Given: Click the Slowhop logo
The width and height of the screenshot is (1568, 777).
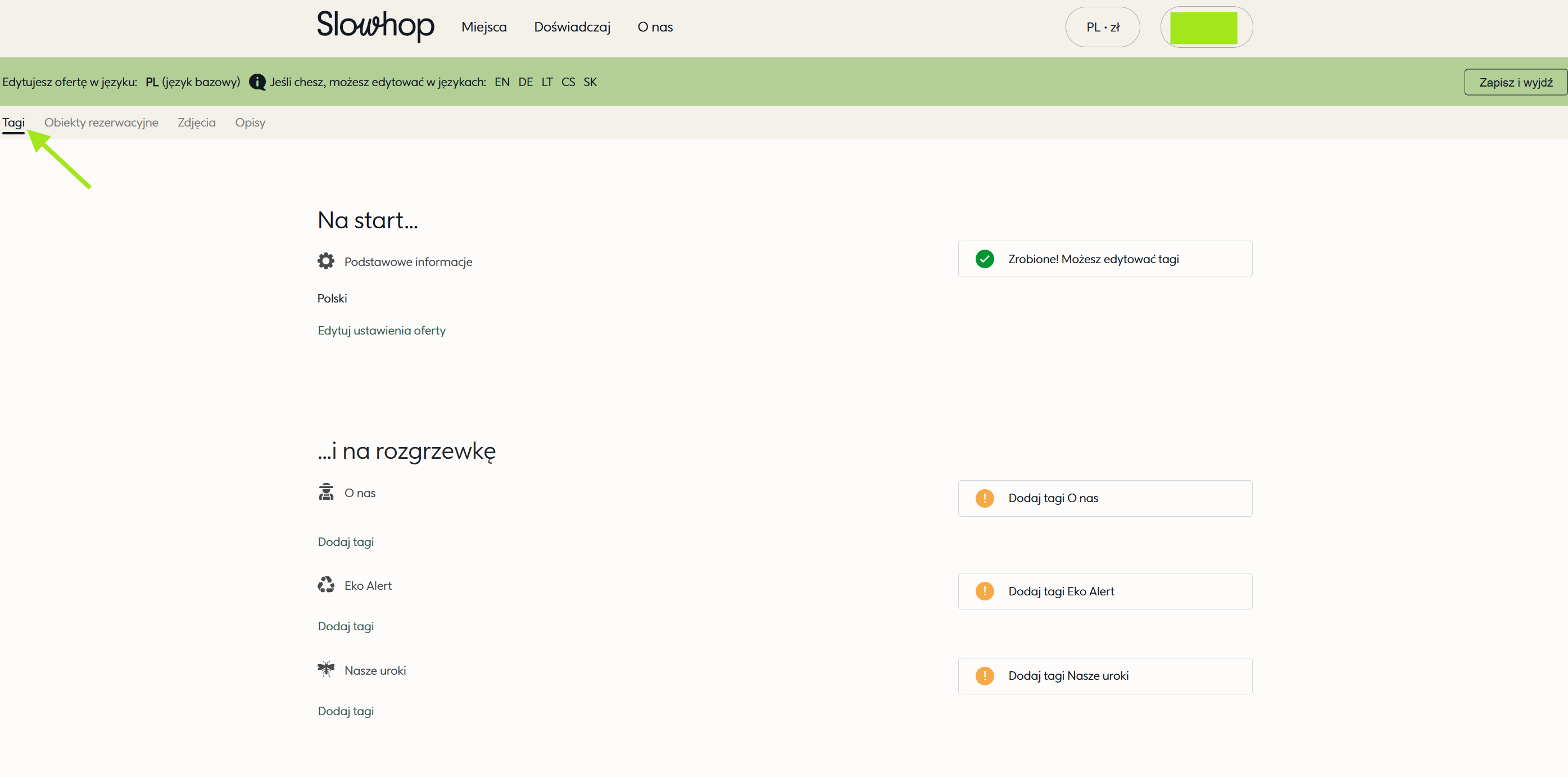Looking at the screenshot, I should (x=375, y=26).
